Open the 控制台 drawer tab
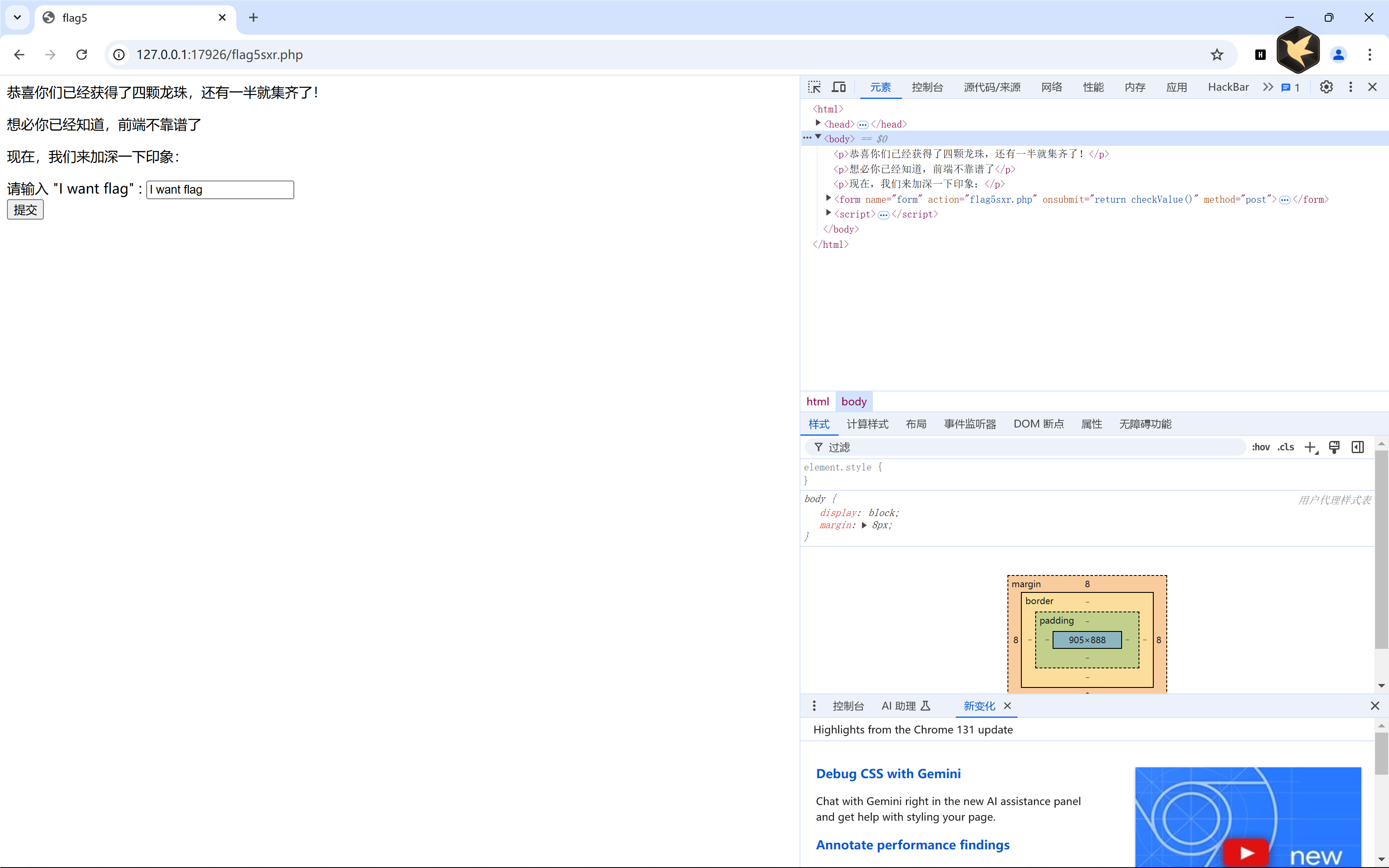Screen dimensions: 1389x868 tap(848, 706)
